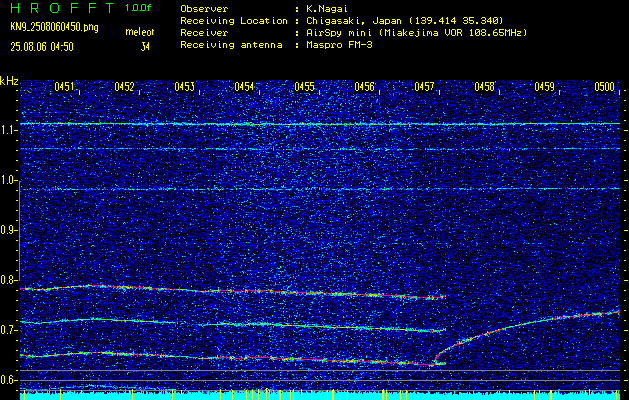The height and width of the screenshot is (400, 629).
Task: Click the 0.6 kHz frequency axis label
Action: coord(9,380)
